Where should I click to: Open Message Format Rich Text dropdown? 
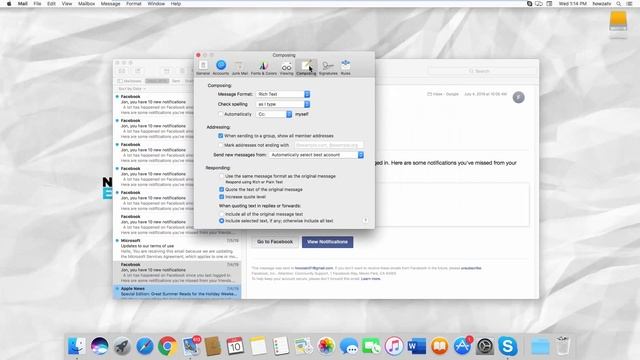click(x=283, y=94)
